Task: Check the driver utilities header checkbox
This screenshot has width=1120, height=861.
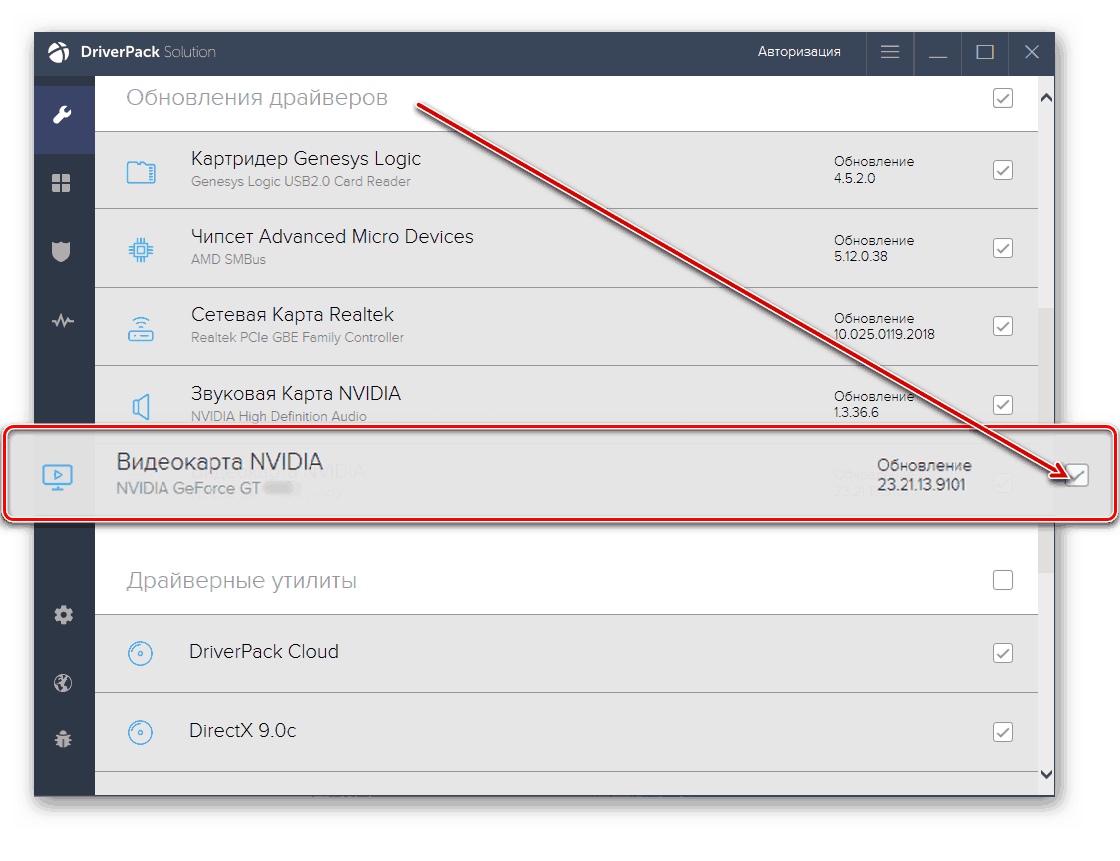Action: click(x=1003, y=579)
